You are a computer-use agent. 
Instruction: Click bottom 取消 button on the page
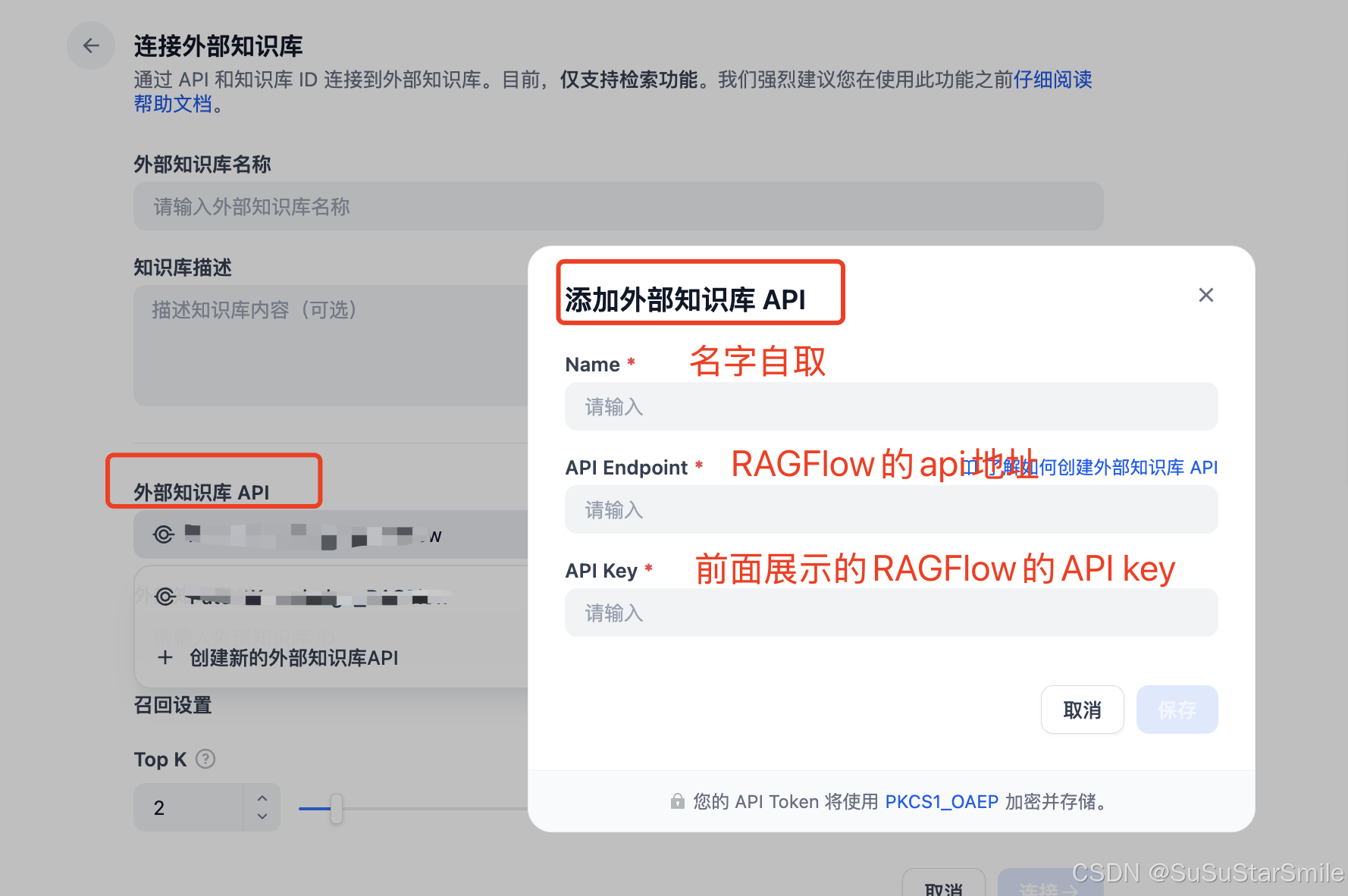[944, 884]
